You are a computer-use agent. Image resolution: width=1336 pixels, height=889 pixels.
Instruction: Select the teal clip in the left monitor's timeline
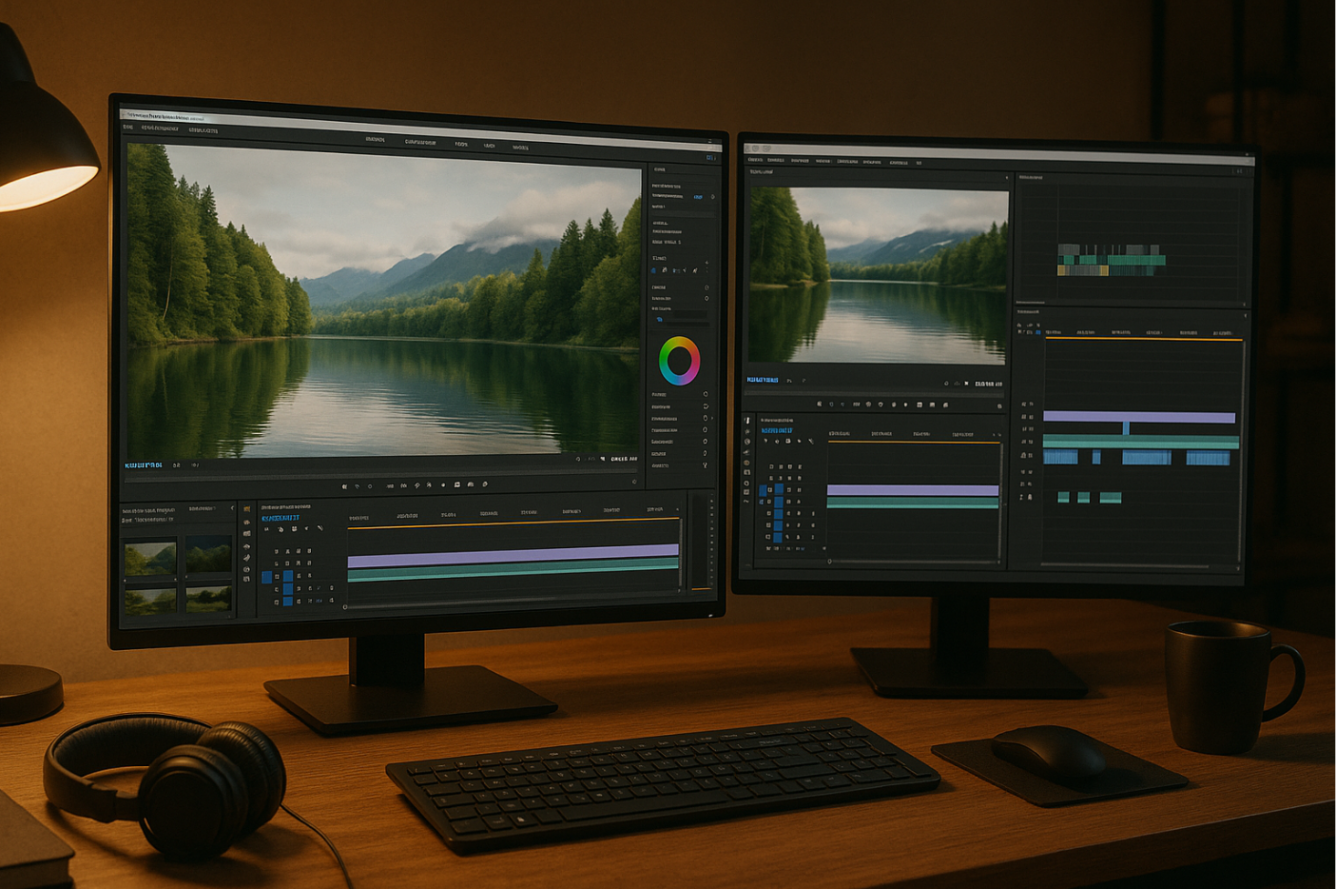513,570
